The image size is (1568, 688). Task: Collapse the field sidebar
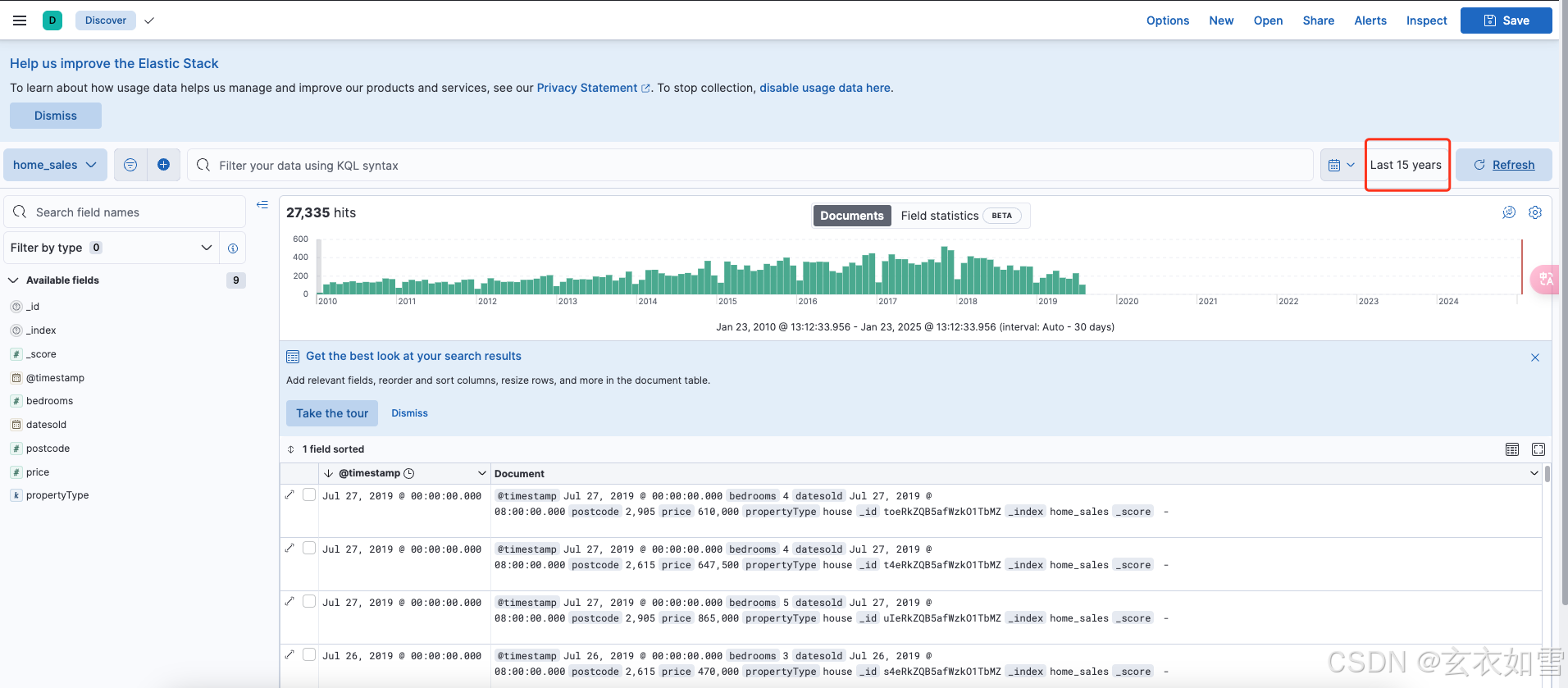[x=262, y=204]
